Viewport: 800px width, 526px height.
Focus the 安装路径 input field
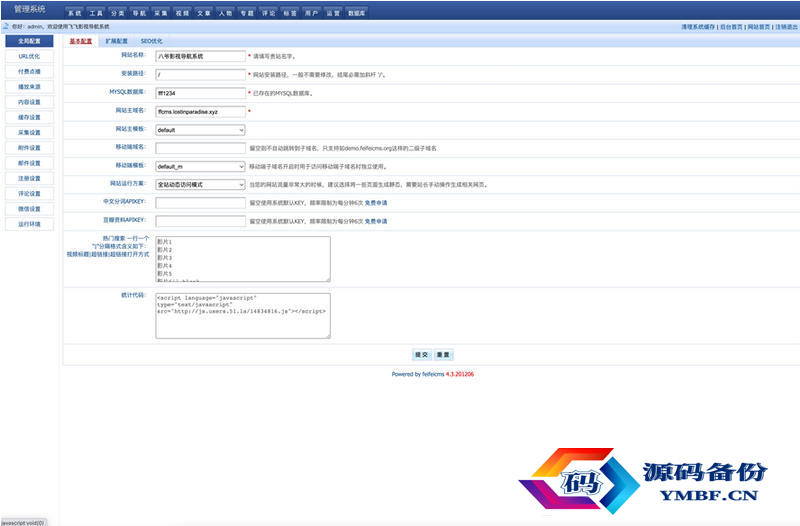[201, 74]
